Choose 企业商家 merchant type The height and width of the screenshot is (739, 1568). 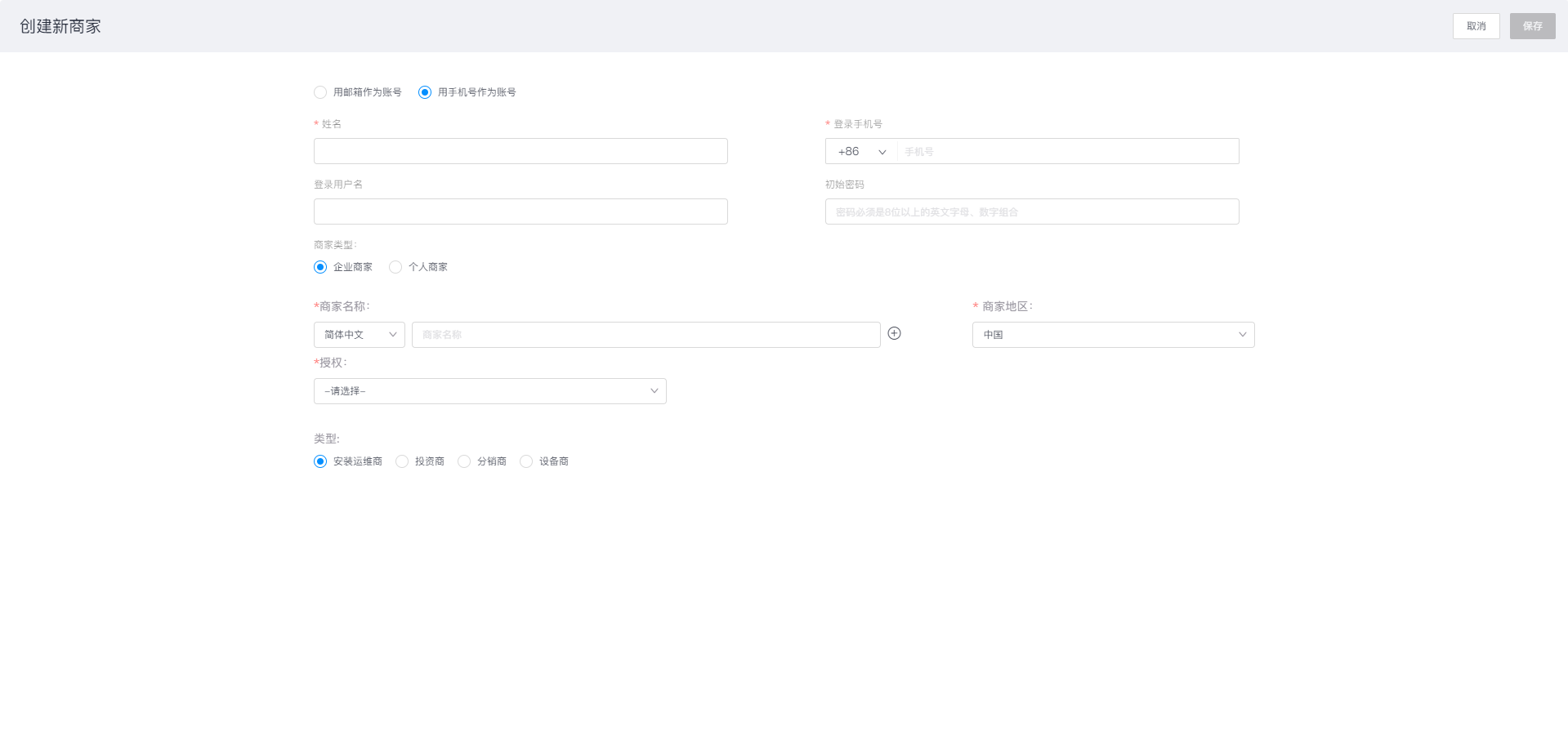tap(320, 267)
